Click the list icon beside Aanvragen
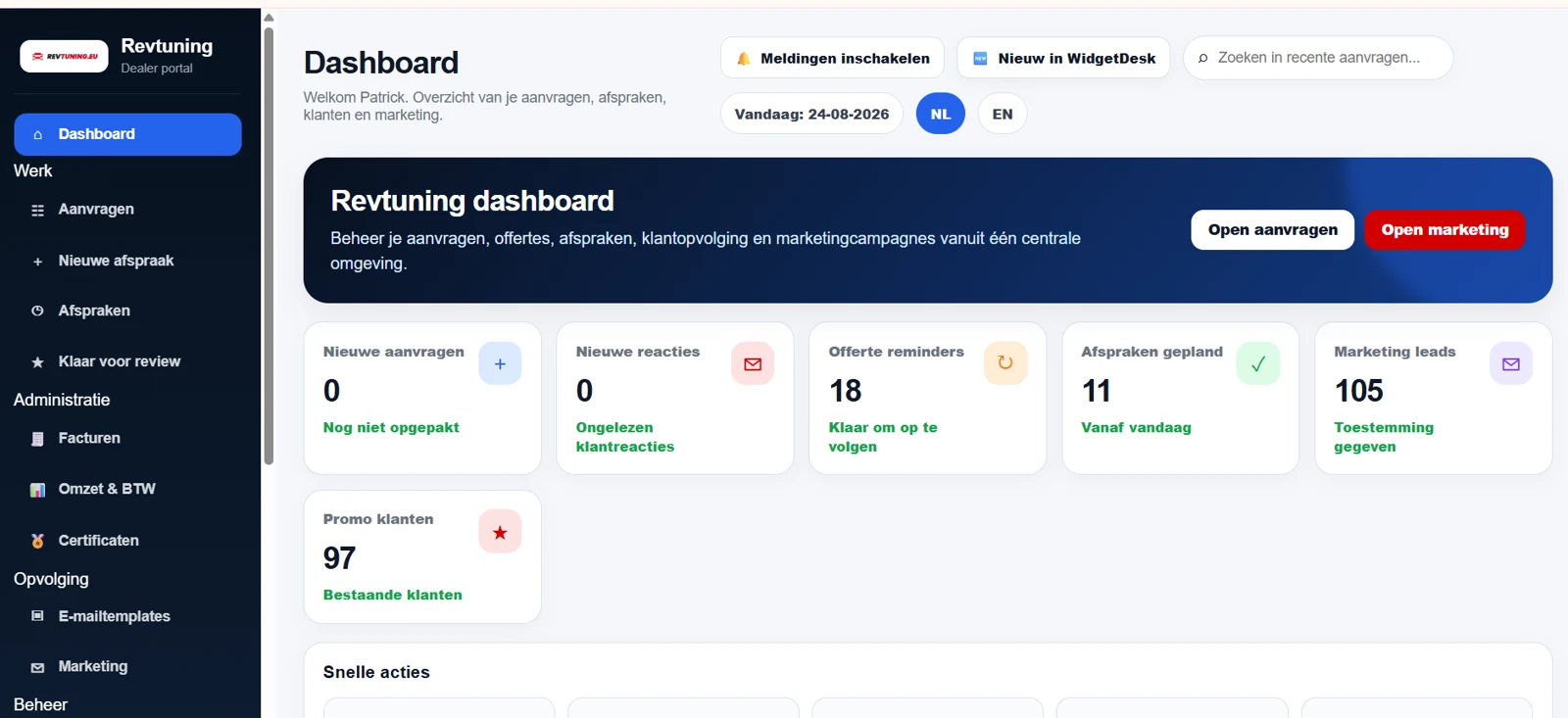Image resolution: width=1568 pixels, height=718 pixels. (38, 210)
